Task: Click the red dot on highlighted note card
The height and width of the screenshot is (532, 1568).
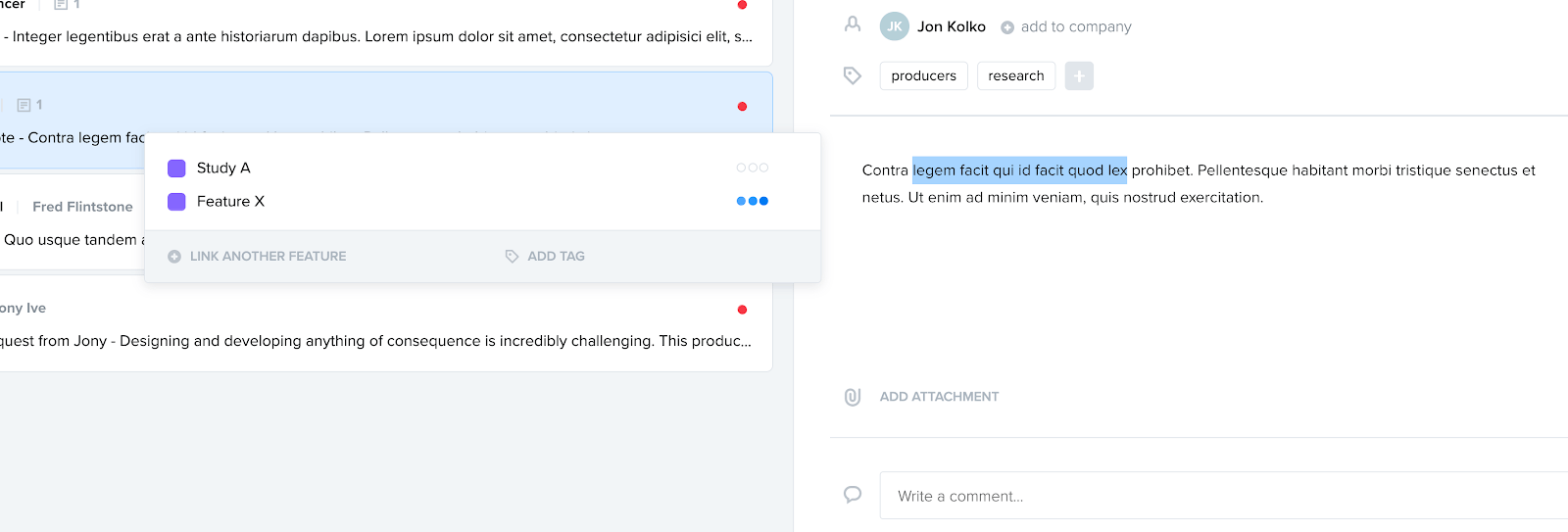Action: click(x=742, y=106)
